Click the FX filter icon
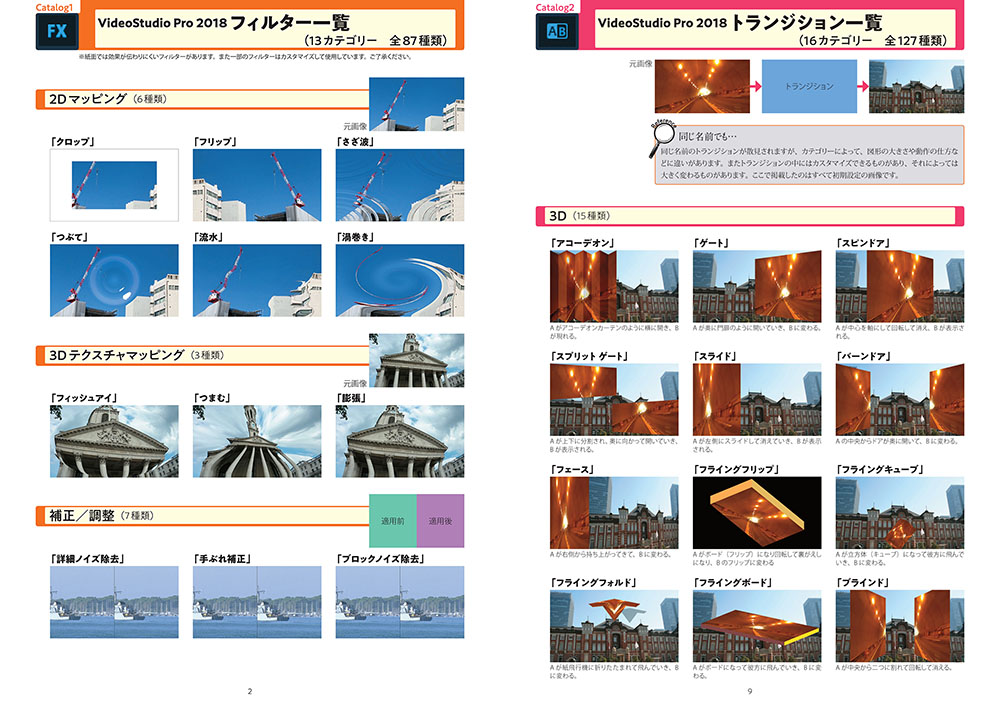Viewport: 1000px width, 707px height. (x=56, y=30)
